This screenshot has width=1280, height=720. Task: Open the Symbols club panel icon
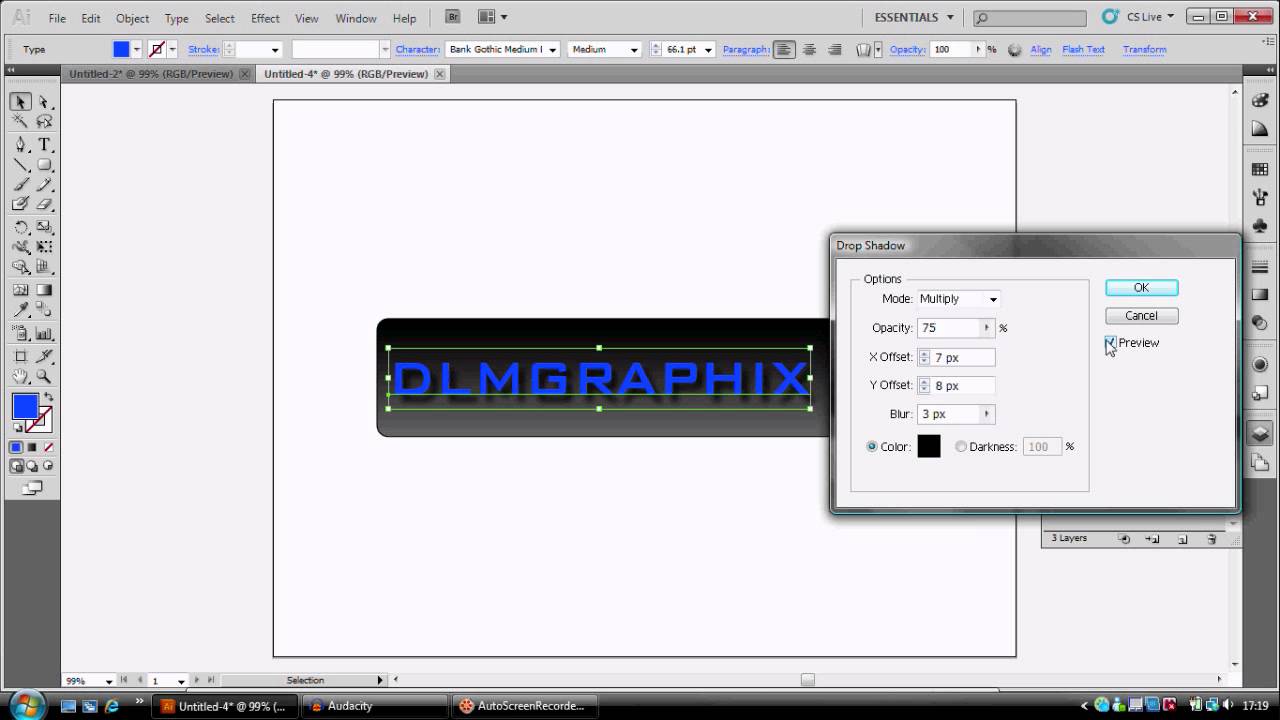click(1260, 227)
